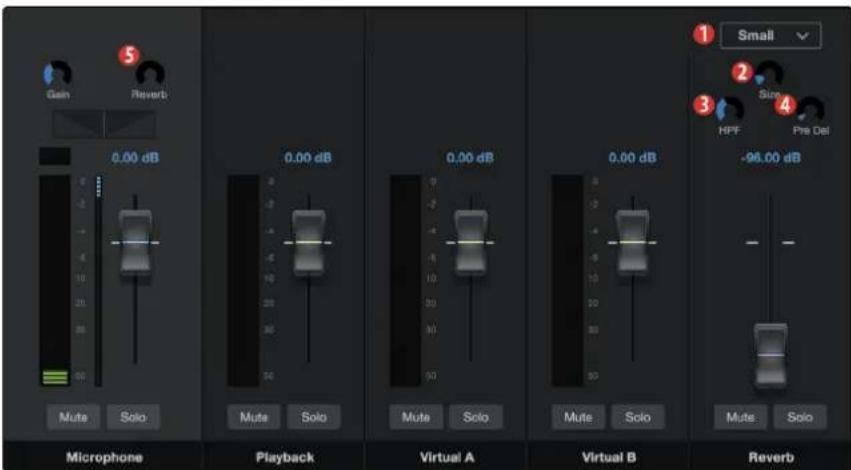
Task: Click the Microphone clip indicator box
Action: 55,156
